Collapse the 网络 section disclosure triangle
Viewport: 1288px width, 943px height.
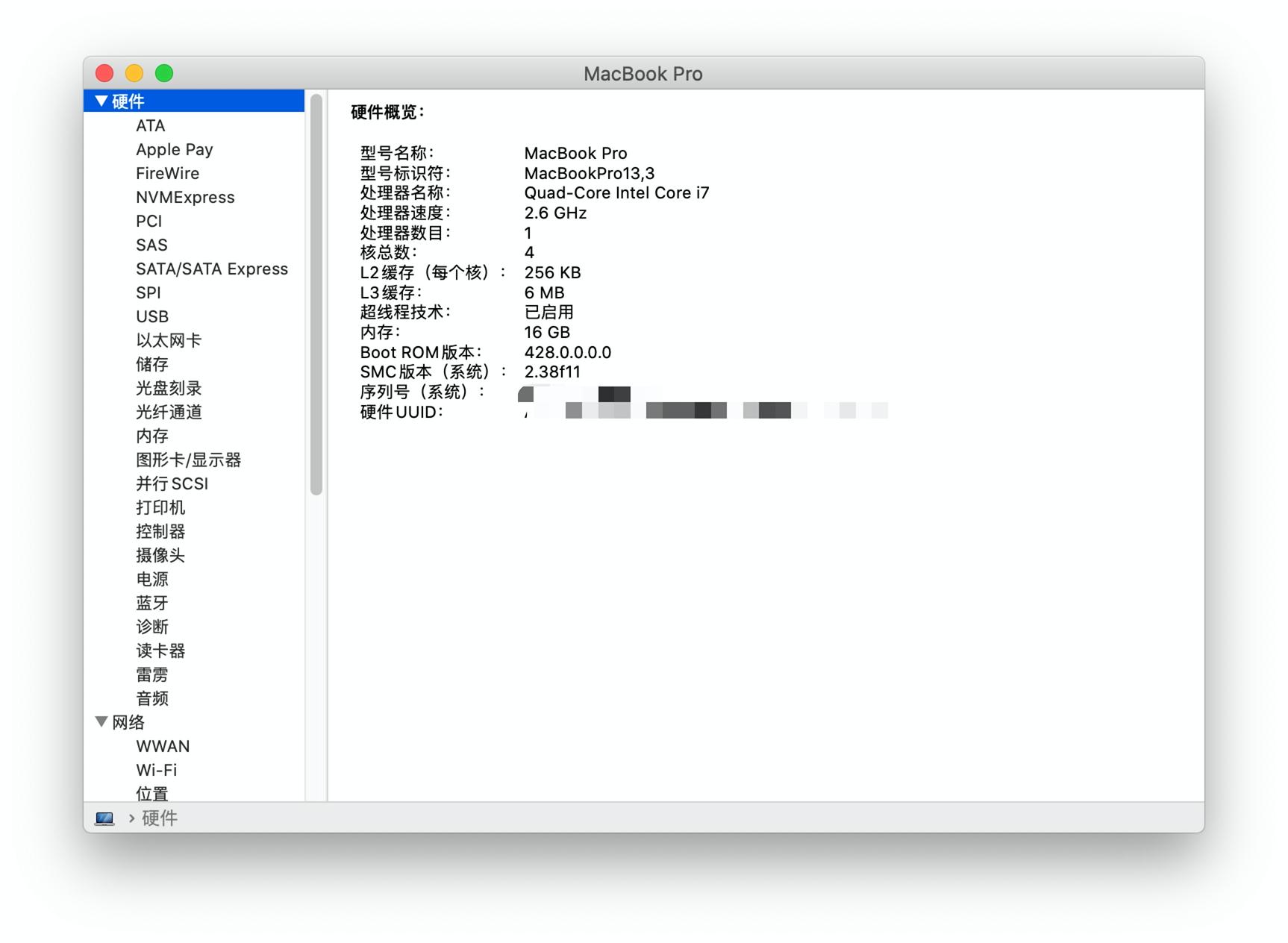(101, 721)
